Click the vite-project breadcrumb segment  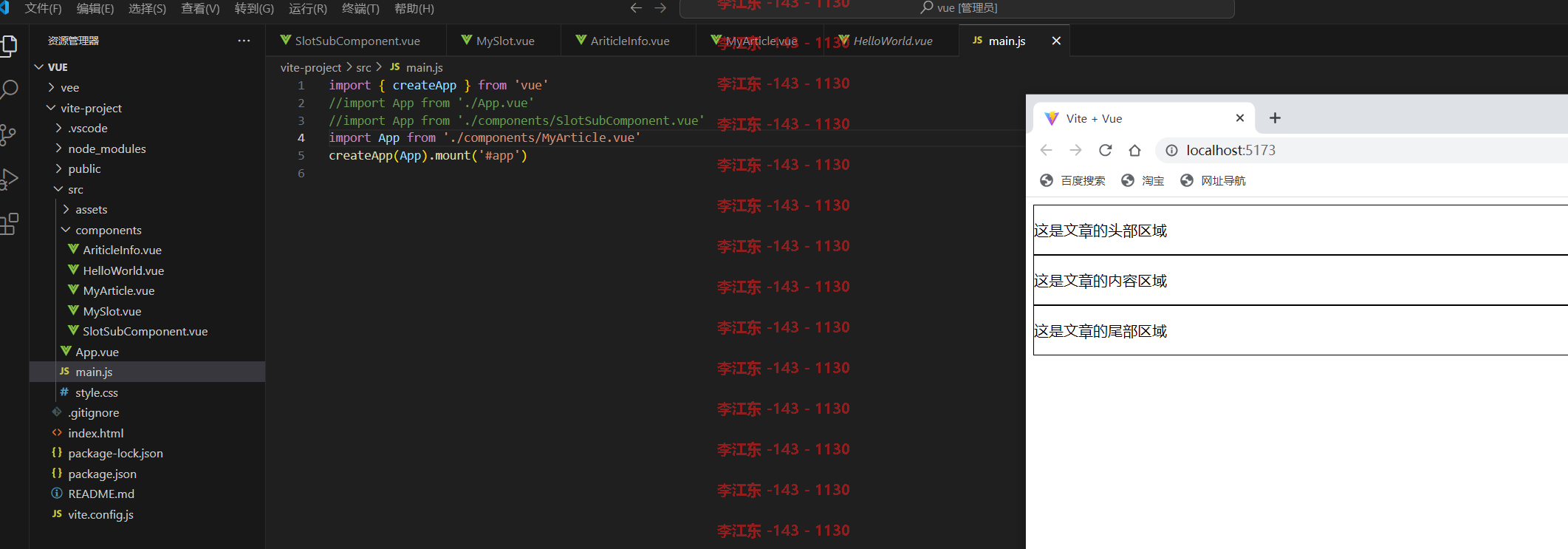(311, 67)
